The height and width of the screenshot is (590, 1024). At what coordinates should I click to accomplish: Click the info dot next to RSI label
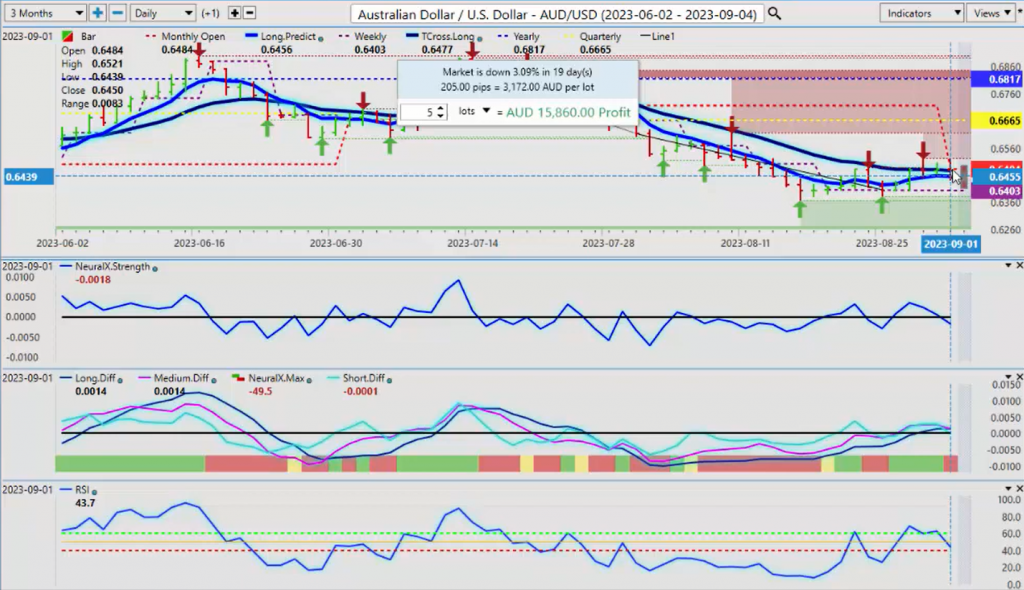[x=100, y=491]
